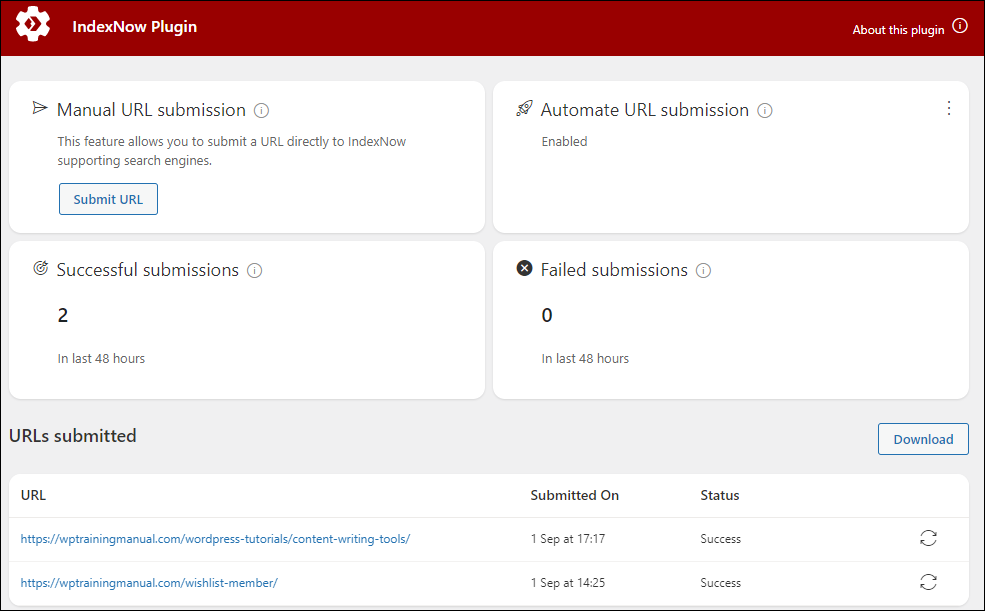Show info tooltip for Automate URL submission
Image resolution: width=985 pixels, height=611 pixels.
765,111
